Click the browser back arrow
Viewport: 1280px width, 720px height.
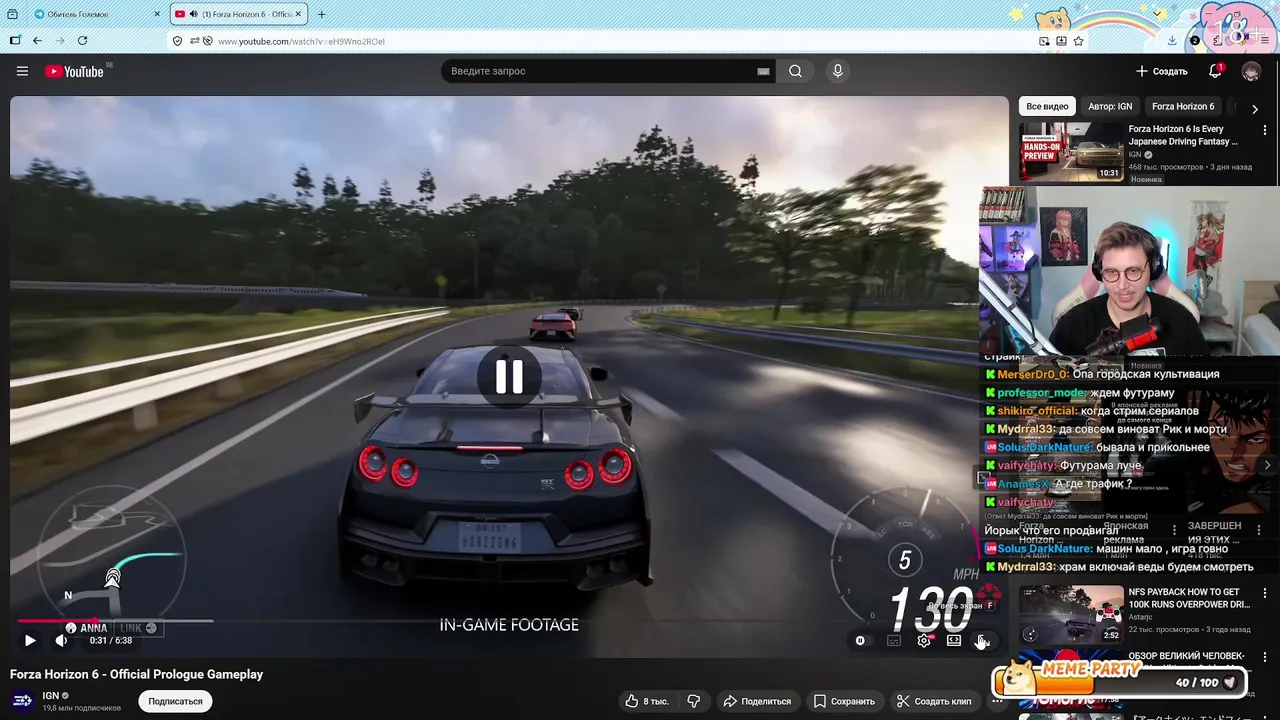[37, 41]
